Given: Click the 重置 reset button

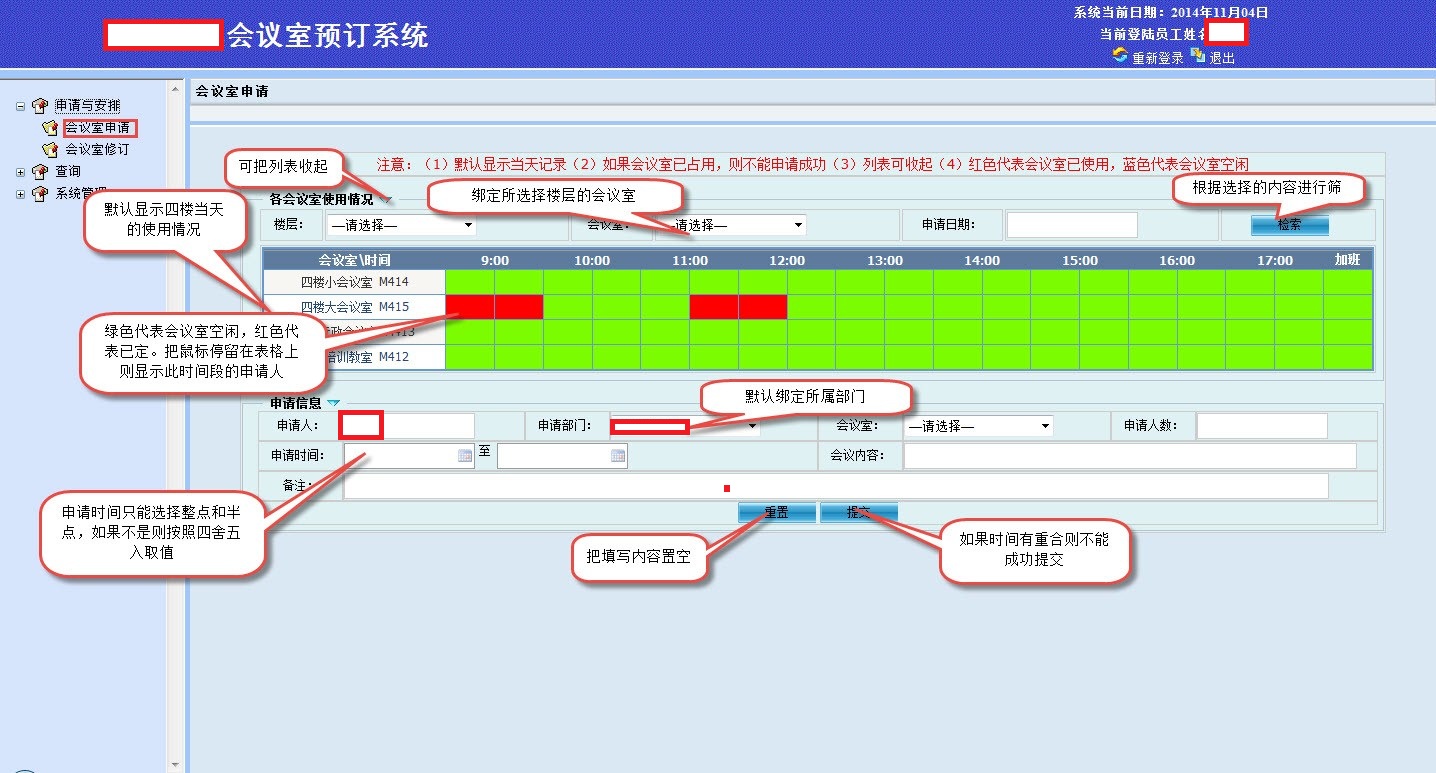Looking at the screenshot, I should [777, 512].
